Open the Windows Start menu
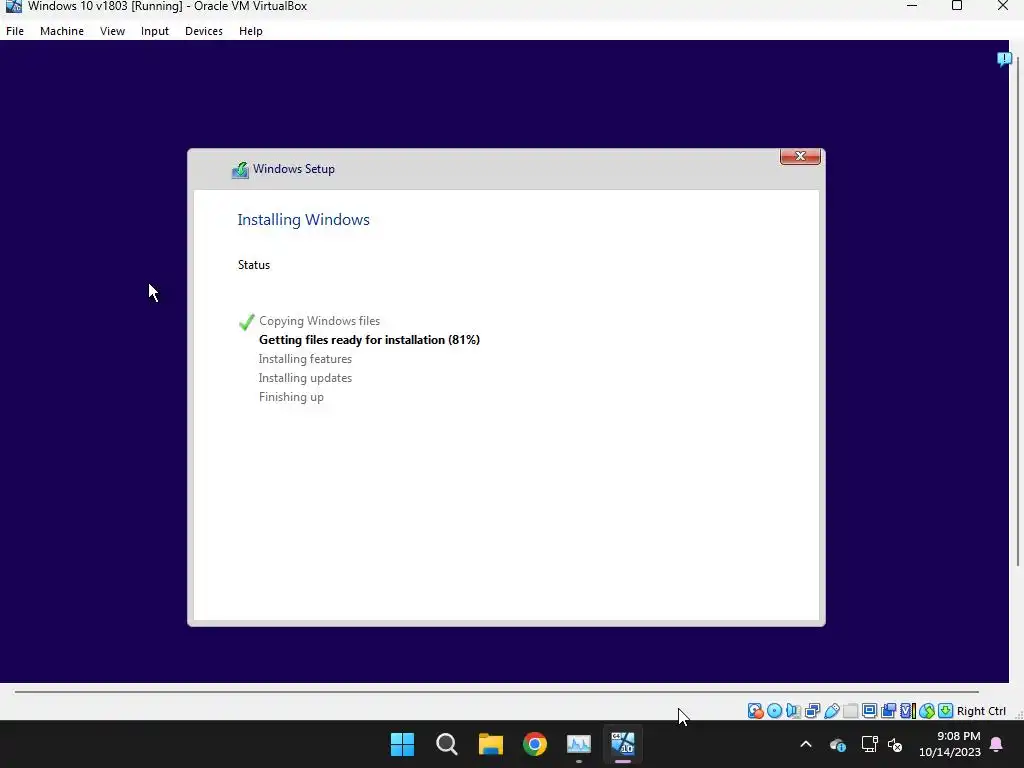 [402, 744]
